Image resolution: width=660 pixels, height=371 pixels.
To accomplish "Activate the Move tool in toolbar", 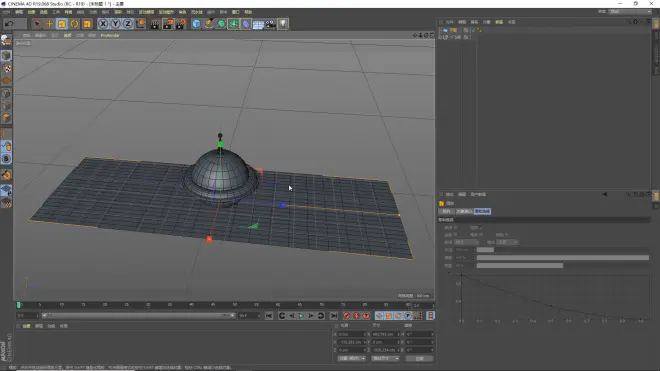I will (49, 24).
